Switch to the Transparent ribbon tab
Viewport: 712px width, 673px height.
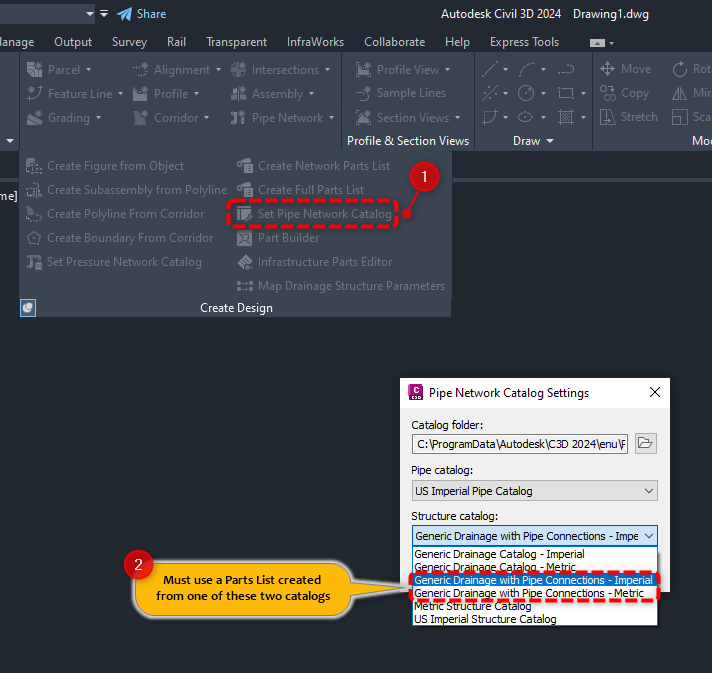[236, 42]
